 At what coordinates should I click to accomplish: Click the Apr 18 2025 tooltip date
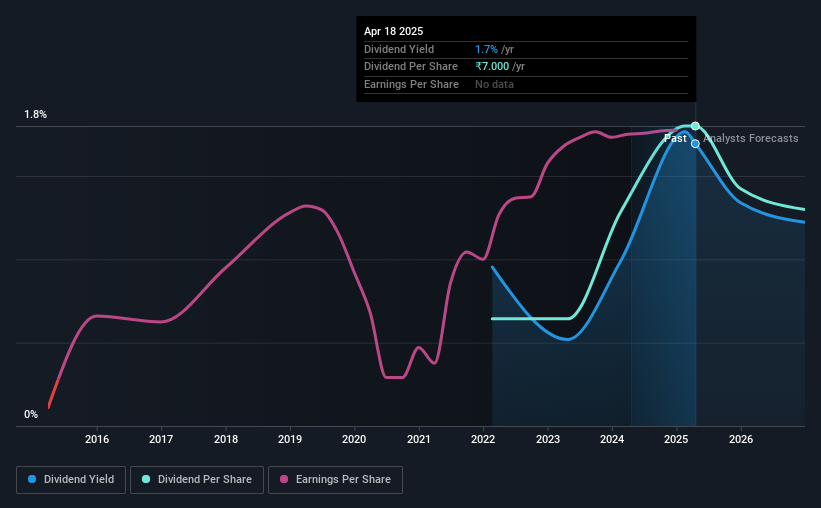tap(393, 31)
